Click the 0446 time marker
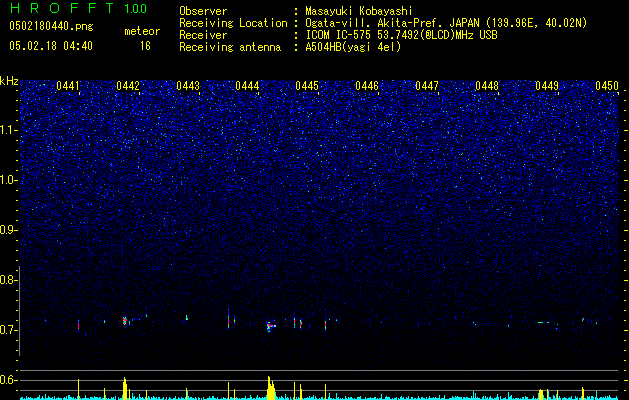Screen dimensions: 629x400 click(x=367, y=85)
